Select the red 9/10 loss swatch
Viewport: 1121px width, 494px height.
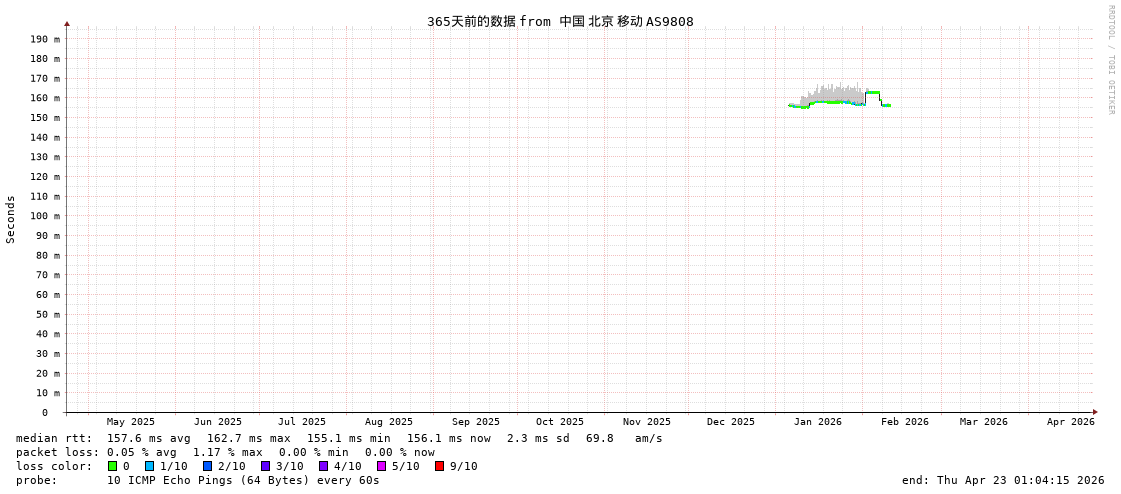pyautogui.click(x=439, y=466)
